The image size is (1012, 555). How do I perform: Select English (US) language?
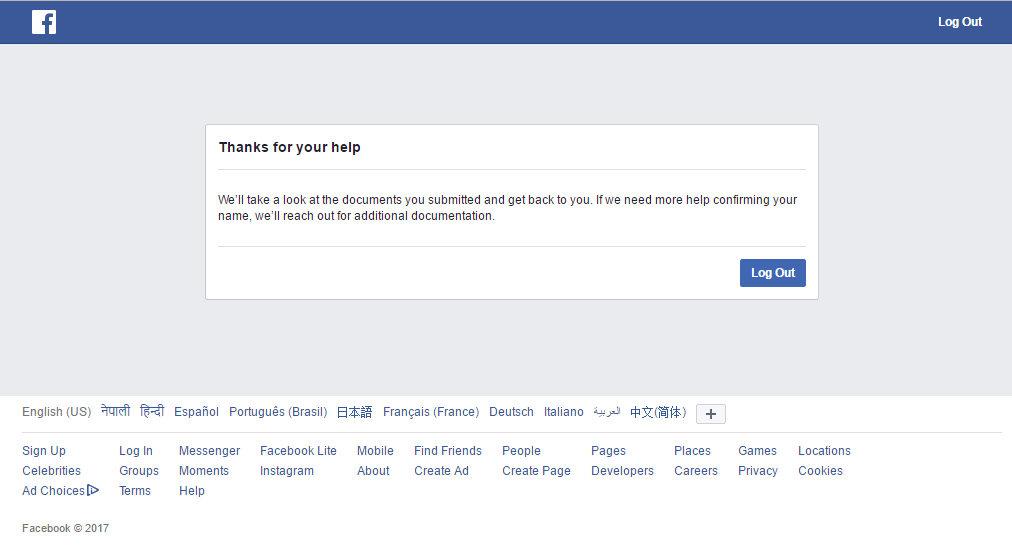click(57, 412)
